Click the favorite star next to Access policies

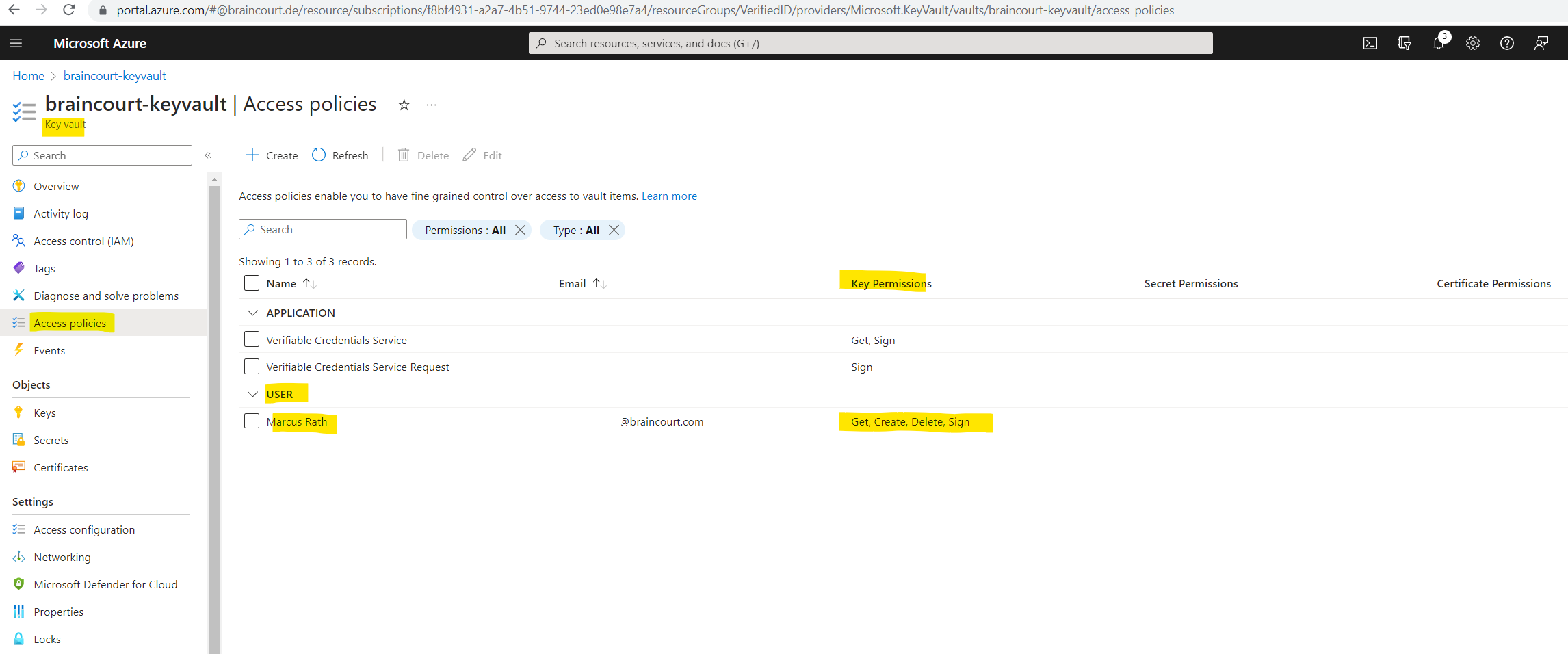[404, 105]
